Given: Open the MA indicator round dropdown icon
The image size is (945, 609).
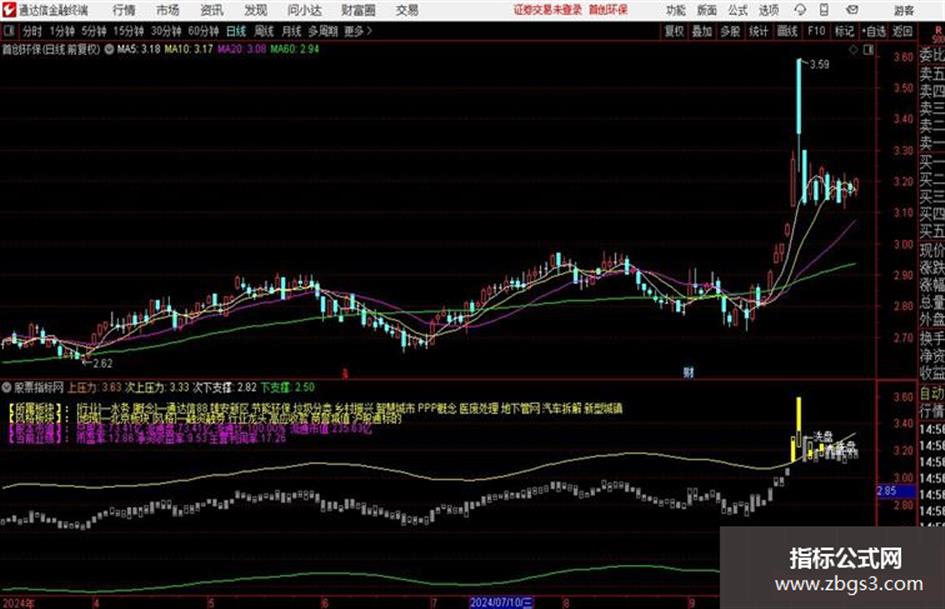Looking at the screenshot, I should tap(109, 49).
